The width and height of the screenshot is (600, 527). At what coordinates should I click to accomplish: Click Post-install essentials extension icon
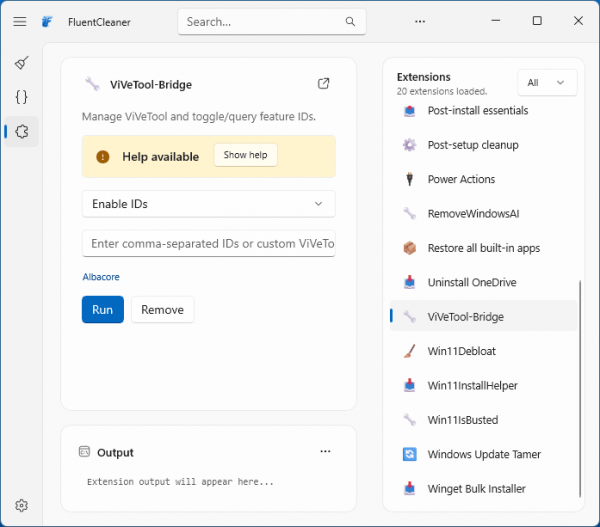point(409,111)
